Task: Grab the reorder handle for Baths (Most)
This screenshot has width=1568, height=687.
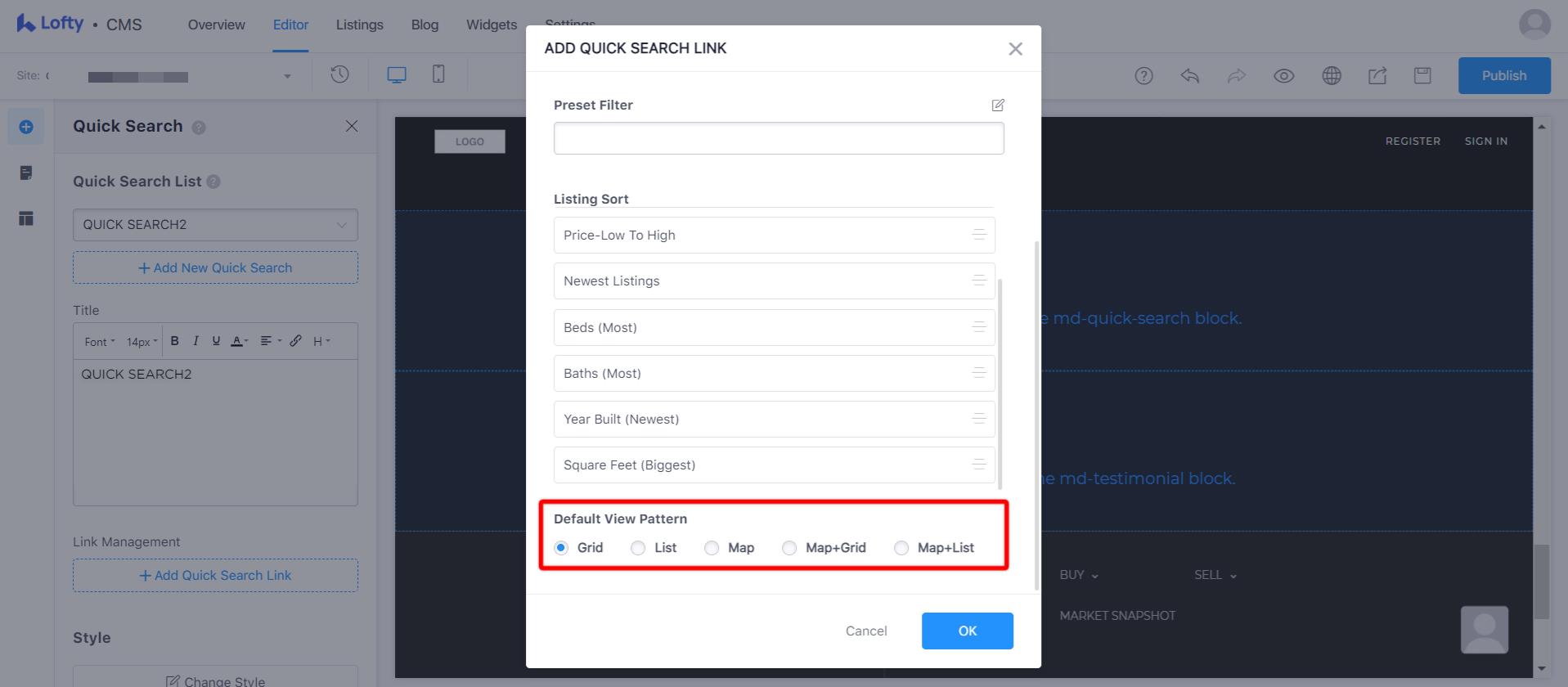Action: click(978, 373)
